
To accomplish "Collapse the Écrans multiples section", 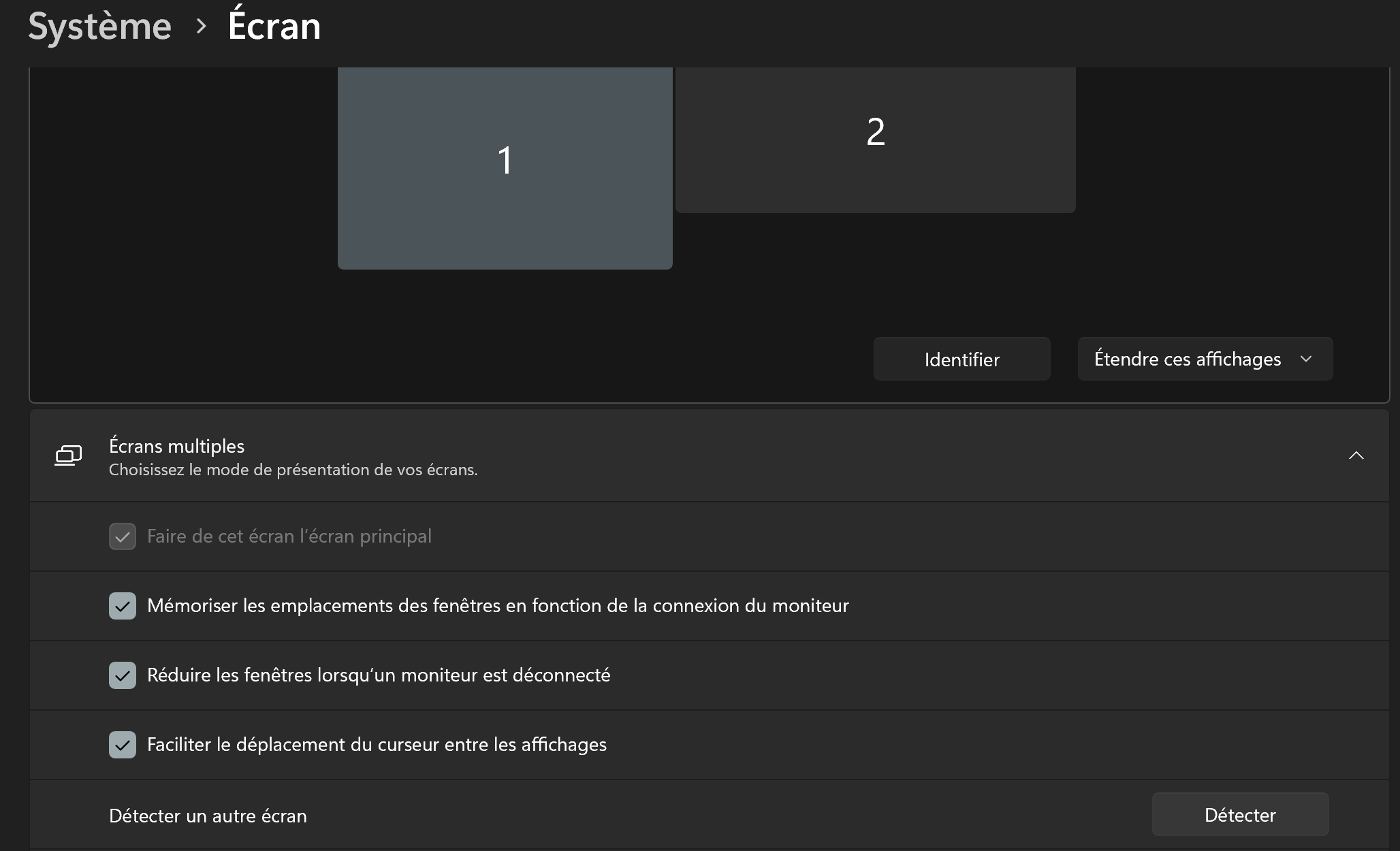I will [x=1356, y=455].
